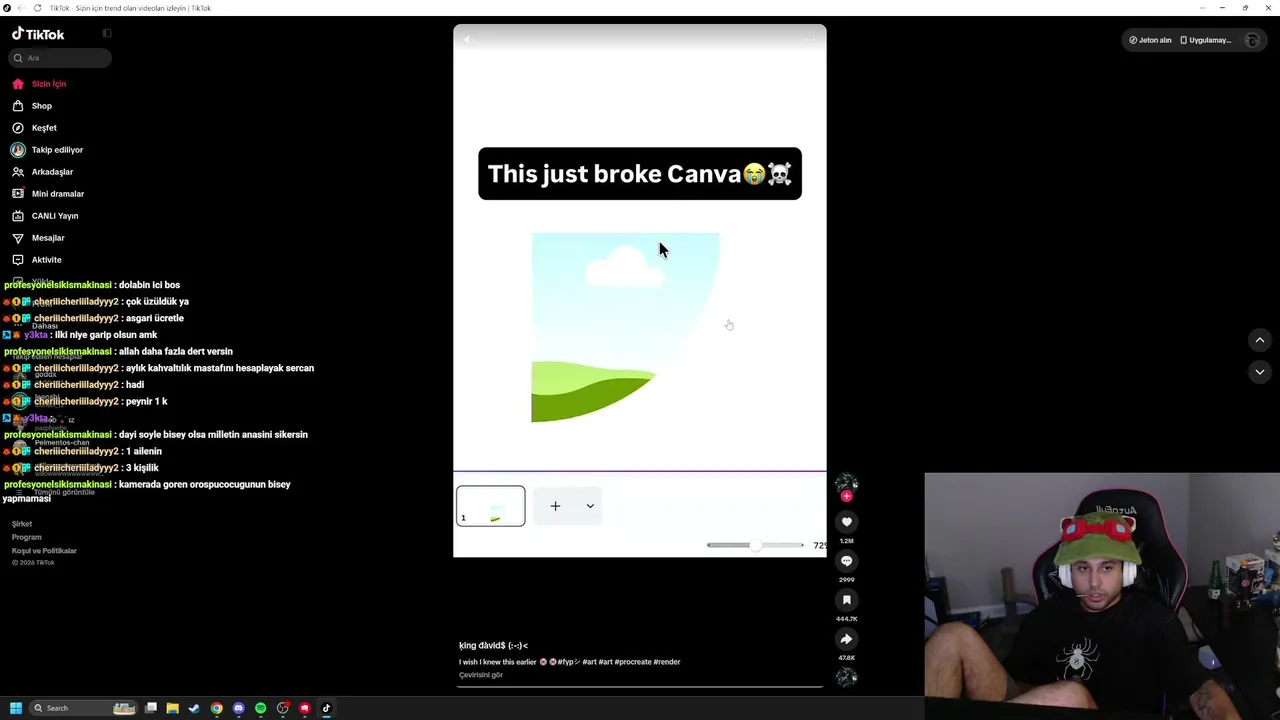Click the Çevirisini gör translation link
This screenshot has width=1280, height=720.
click(x=481, y=675)
